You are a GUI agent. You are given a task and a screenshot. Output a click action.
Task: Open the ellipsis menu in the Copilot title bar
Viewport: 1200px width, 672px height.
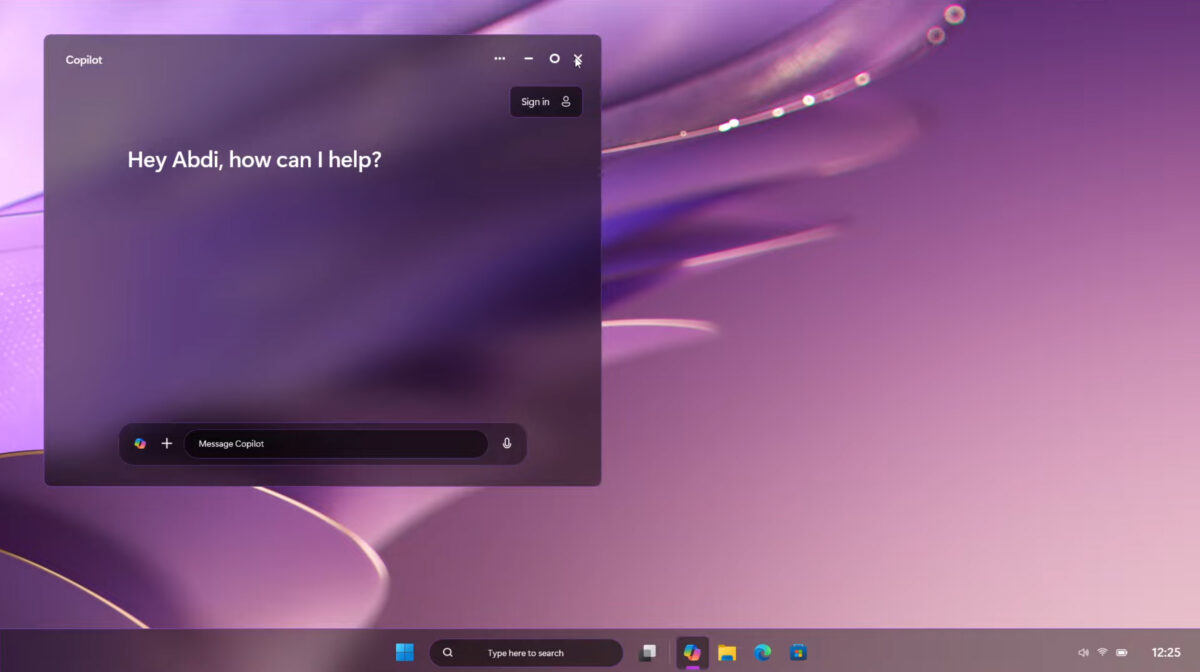[499, 59]
